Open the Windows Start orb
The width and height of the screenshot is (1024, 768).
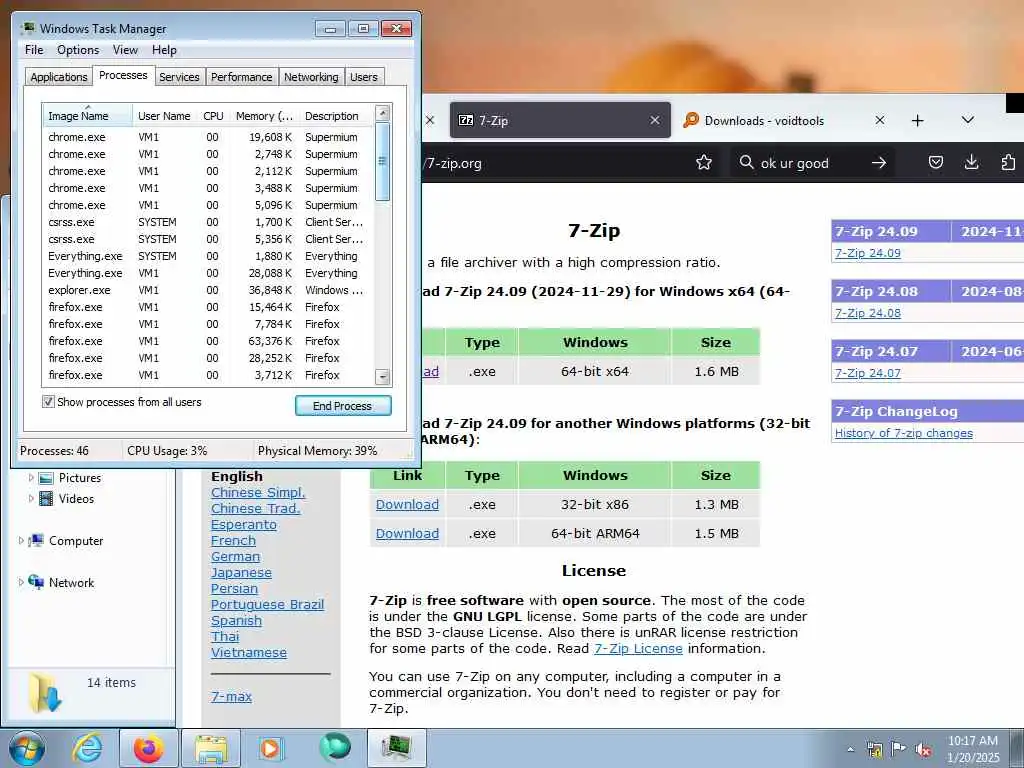(x=26, y=748)
